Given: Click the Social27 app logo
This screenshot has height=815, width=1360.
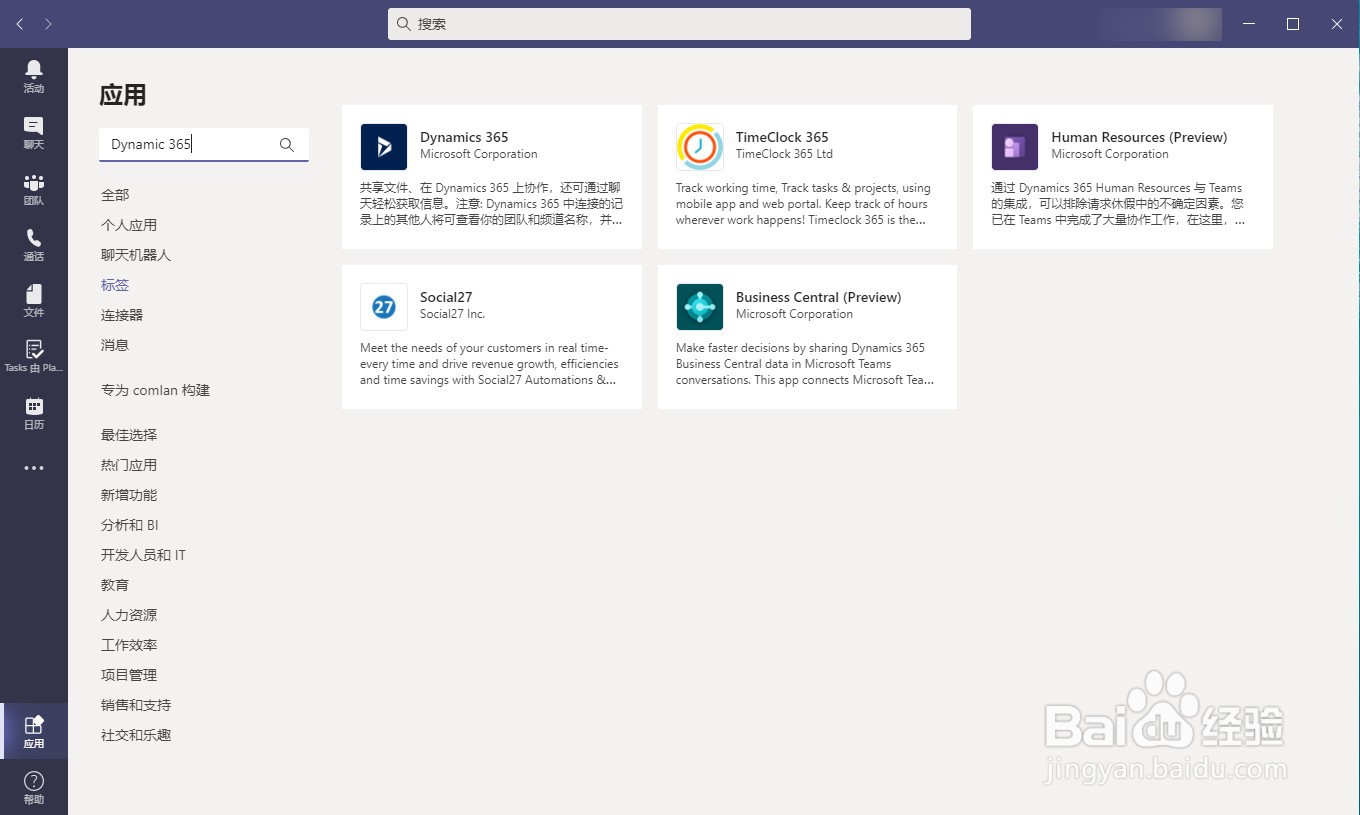Looking at the screenshot, I should [x=384, y=307].
